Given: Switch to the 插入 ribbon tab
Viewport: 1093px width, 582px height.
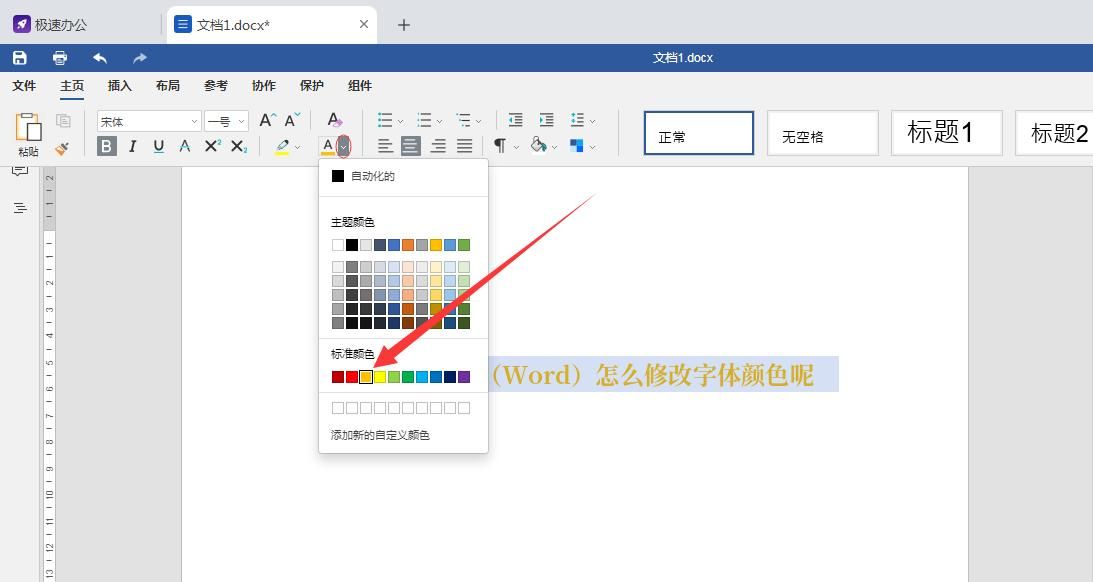Looking at the screenshot, I should (119, 86).
